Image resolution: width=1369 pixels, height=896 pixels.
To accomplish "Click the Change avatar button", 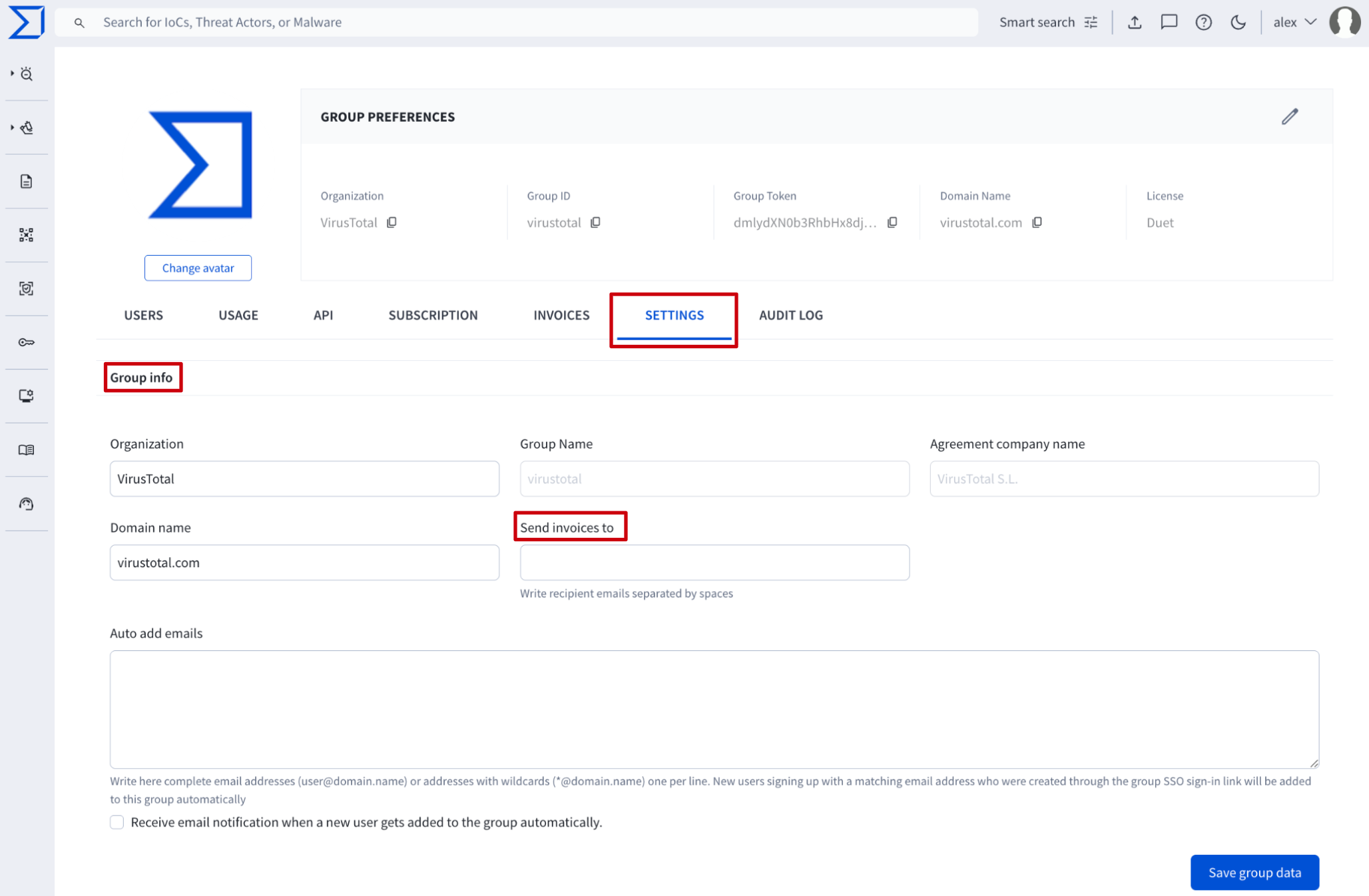I will [x=198, y=268].
